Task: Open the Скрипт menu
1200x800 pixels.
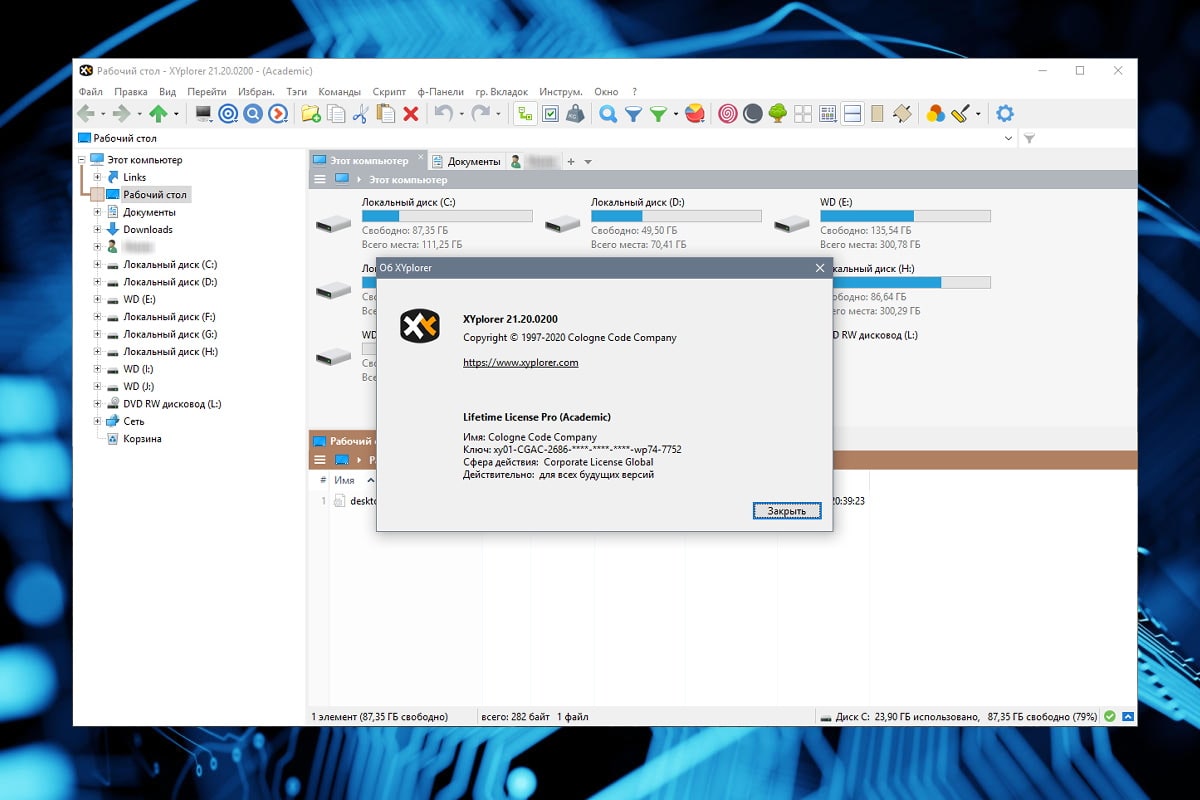Action: [x=389, y=91]
